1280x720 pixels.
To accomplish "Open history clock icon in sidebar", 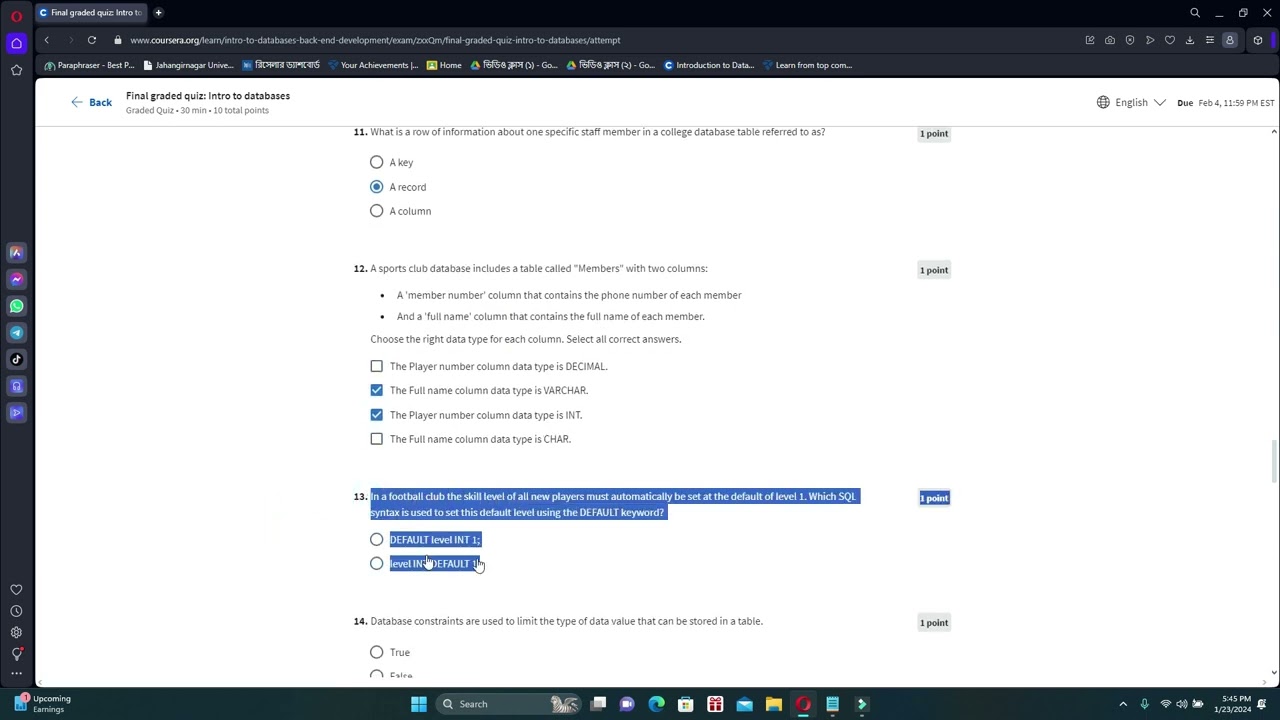I will (16, 611).
